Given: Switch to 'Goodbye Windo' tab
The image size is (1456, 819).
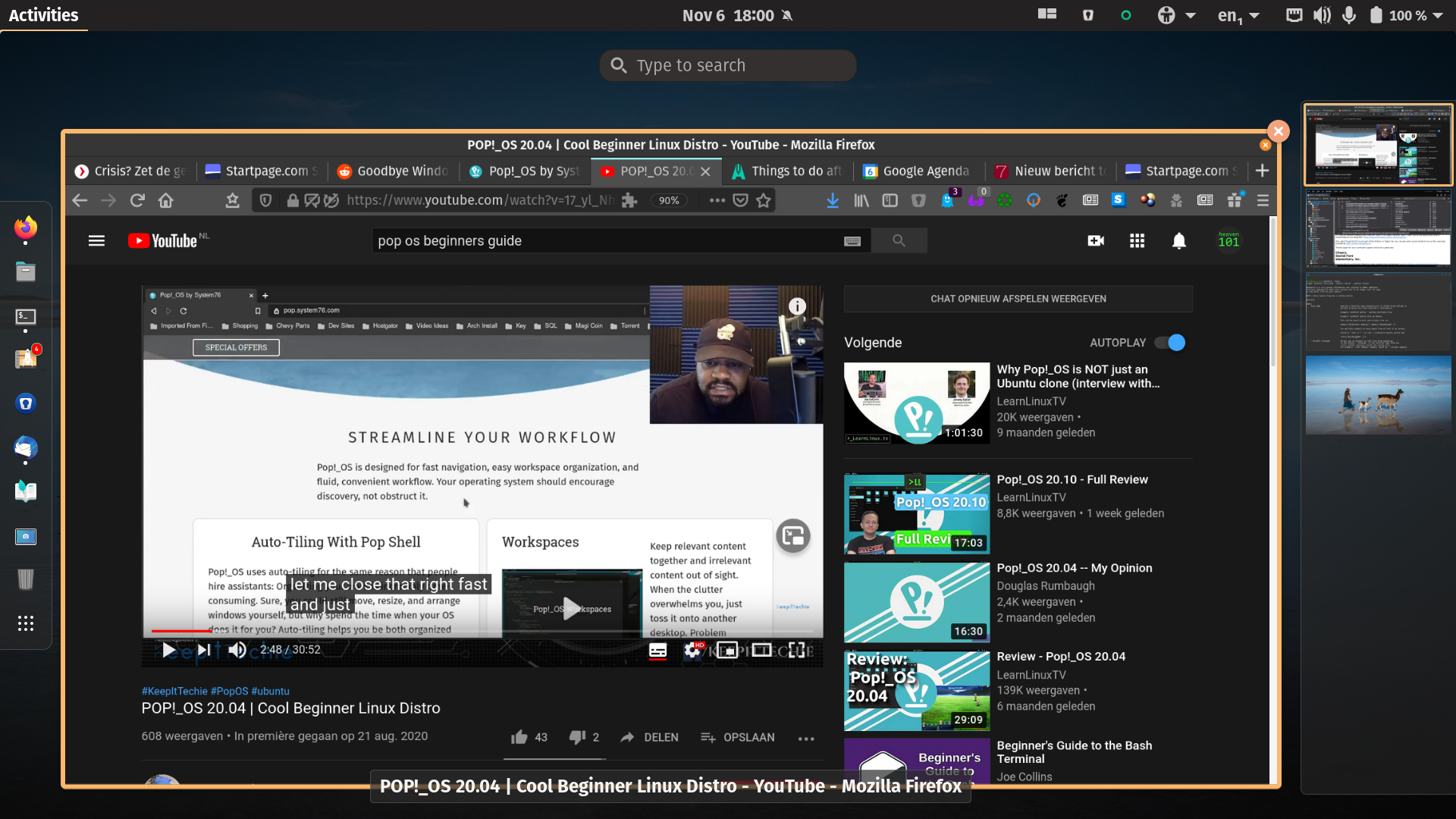Looking at the screenshot, I should click(393, 171).
